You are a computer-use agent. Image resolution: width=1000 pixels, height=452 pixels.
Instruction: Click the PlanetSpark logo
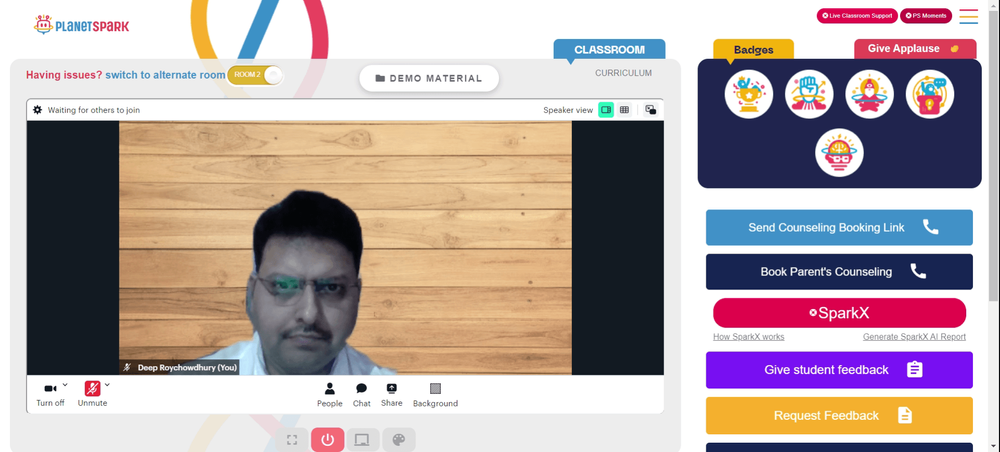[82, 25]
